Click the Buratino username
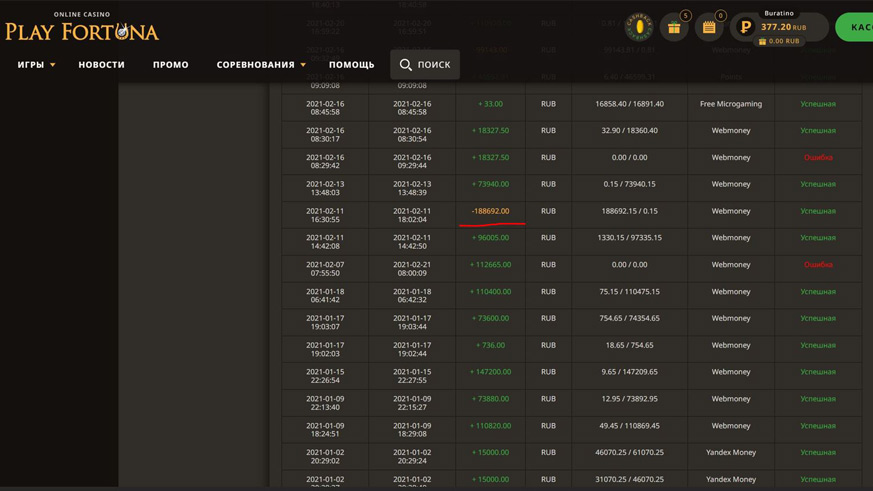The image size is (873, 491). [779, 13]
